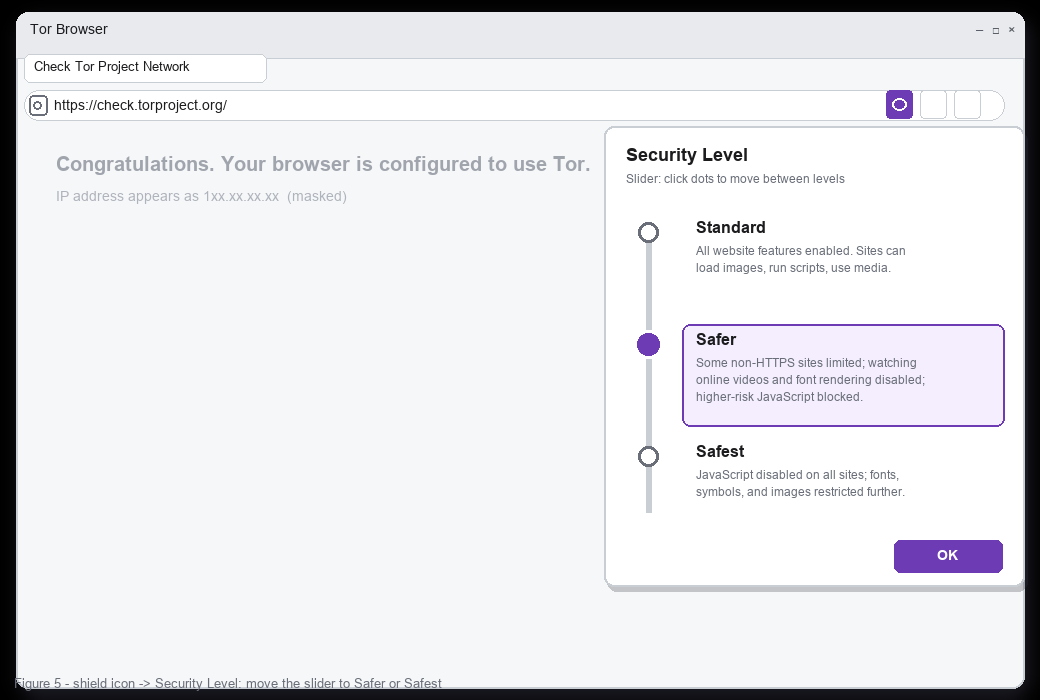This screenshot has height=700, width=1040.
Task: Select the highlighted Safer description card
Action: (x=843, y=375)
